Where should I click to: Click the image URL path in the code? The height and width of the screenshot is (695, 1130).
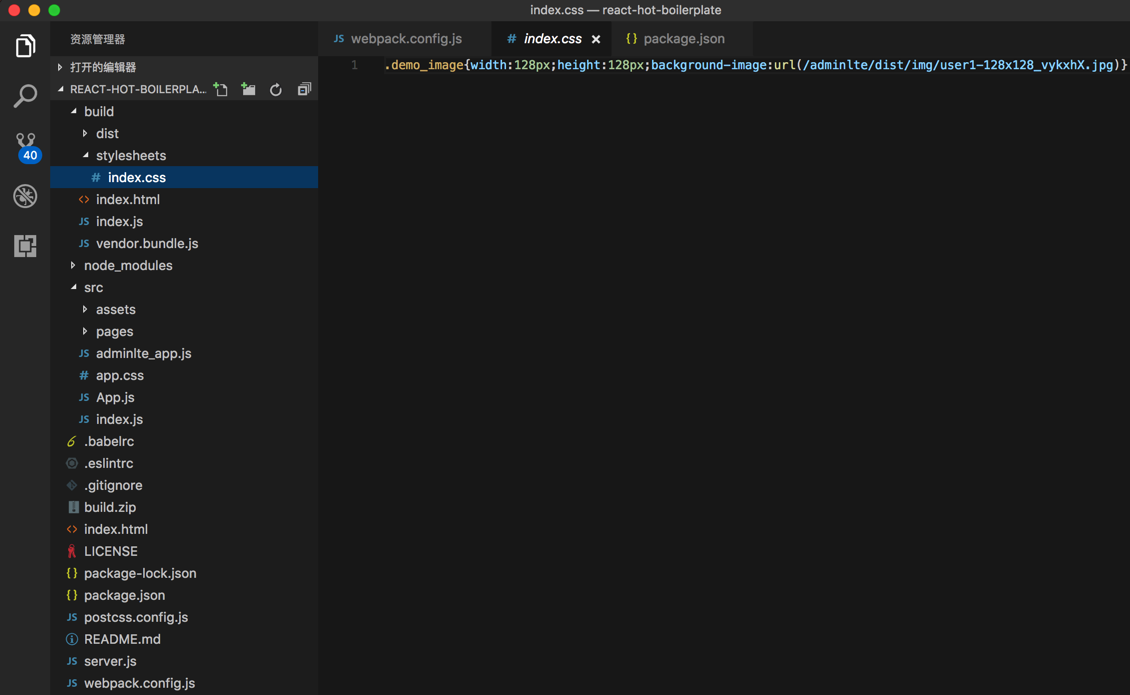tap(958, 65)
